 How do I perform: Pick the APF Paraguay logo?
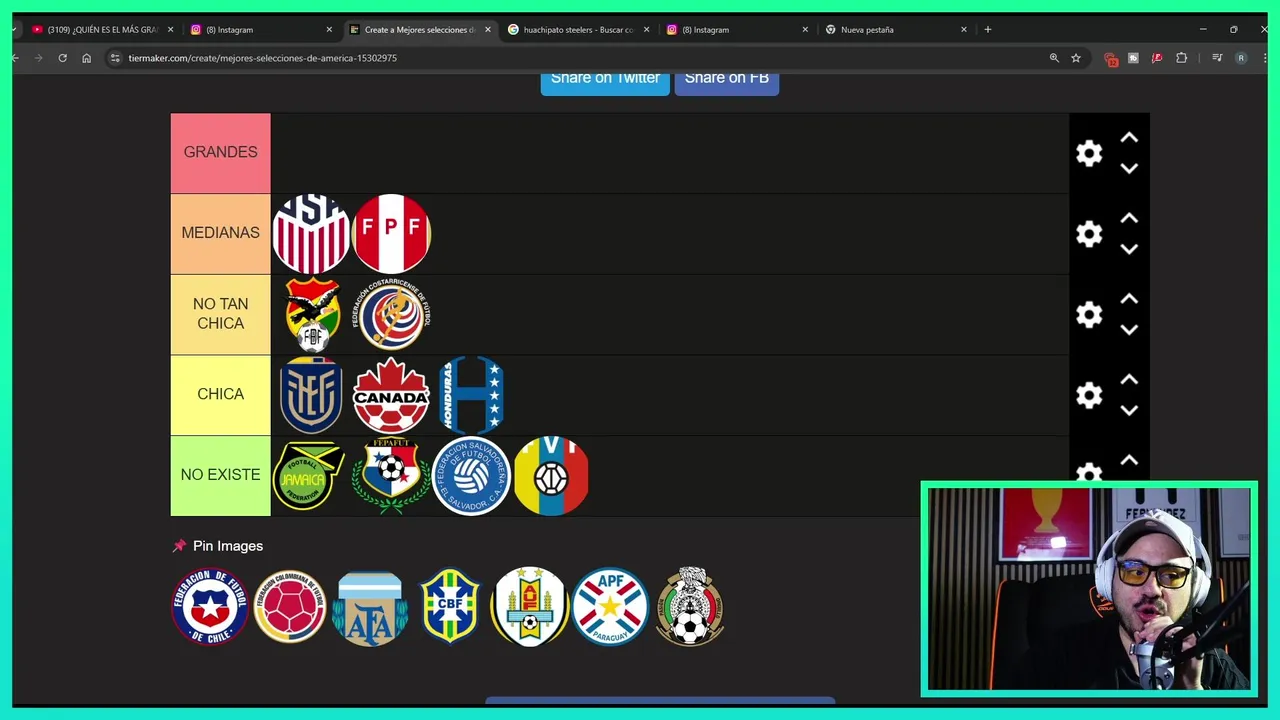pyautogui.click(x=610, y=606)
